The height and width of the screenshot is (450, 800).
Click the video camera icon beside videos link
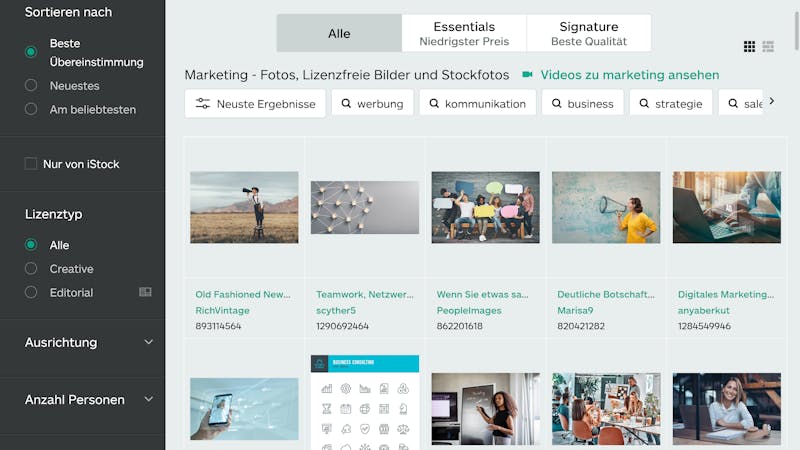pos(528,74)
